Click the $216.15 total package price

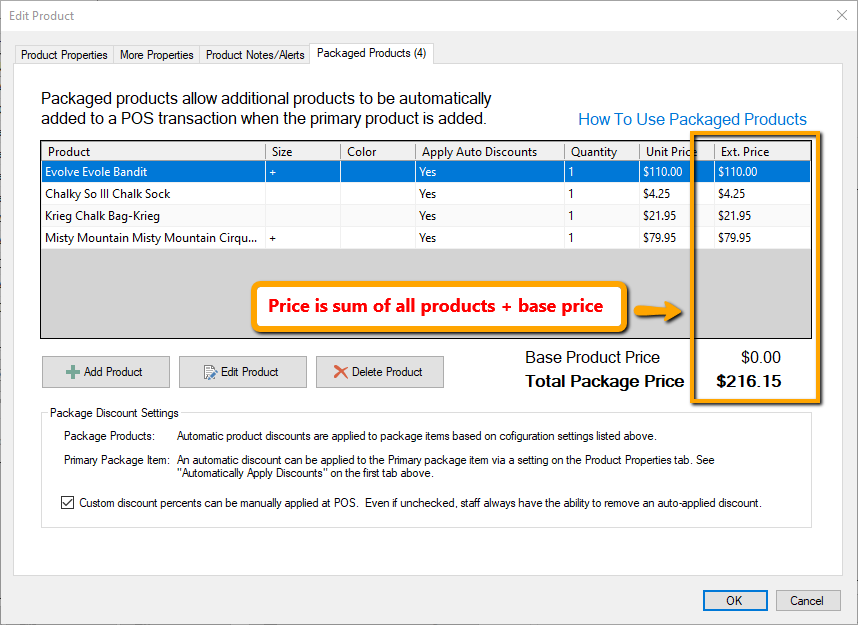point(749,381)
